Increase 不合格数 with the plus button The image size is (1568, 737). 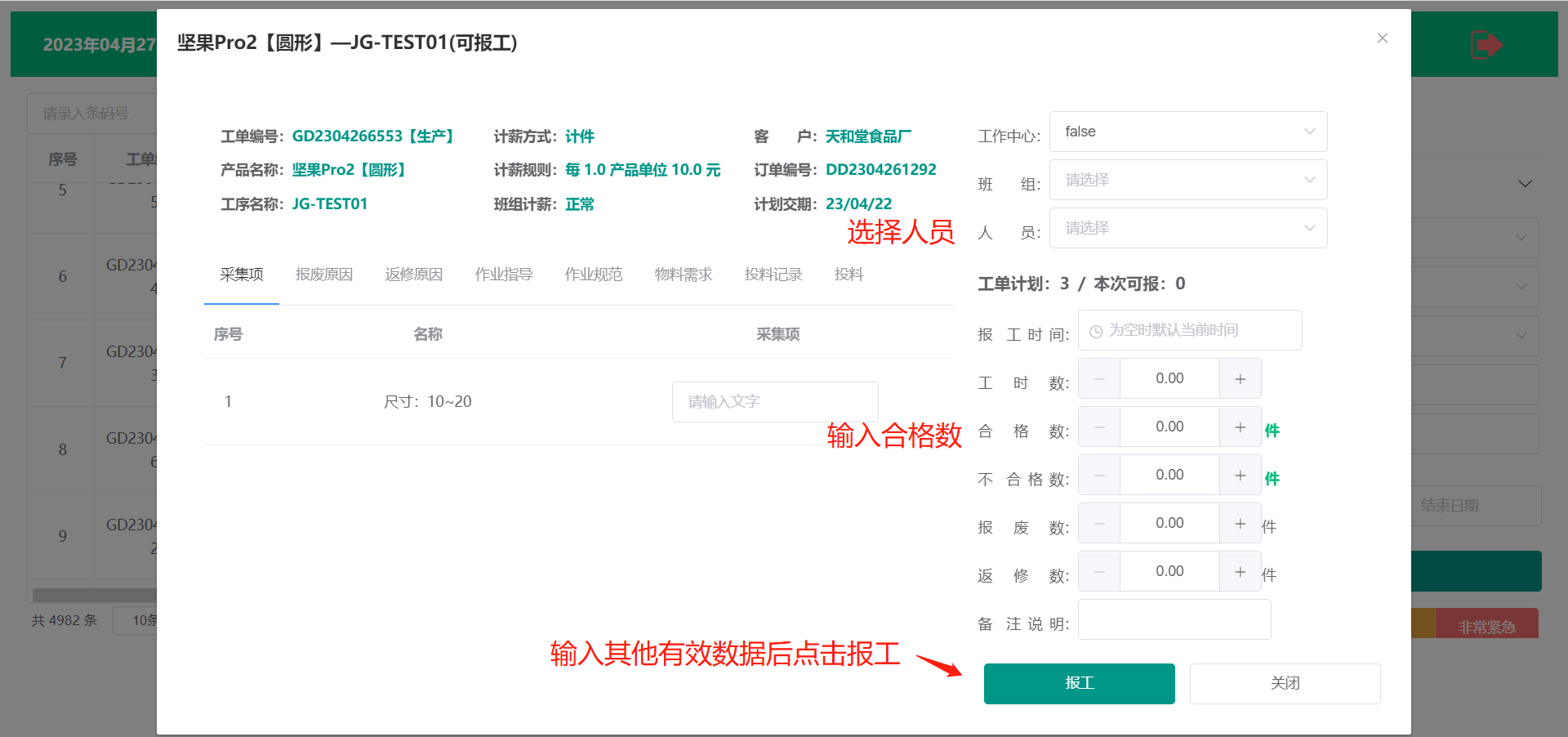tap(1240, 476)
